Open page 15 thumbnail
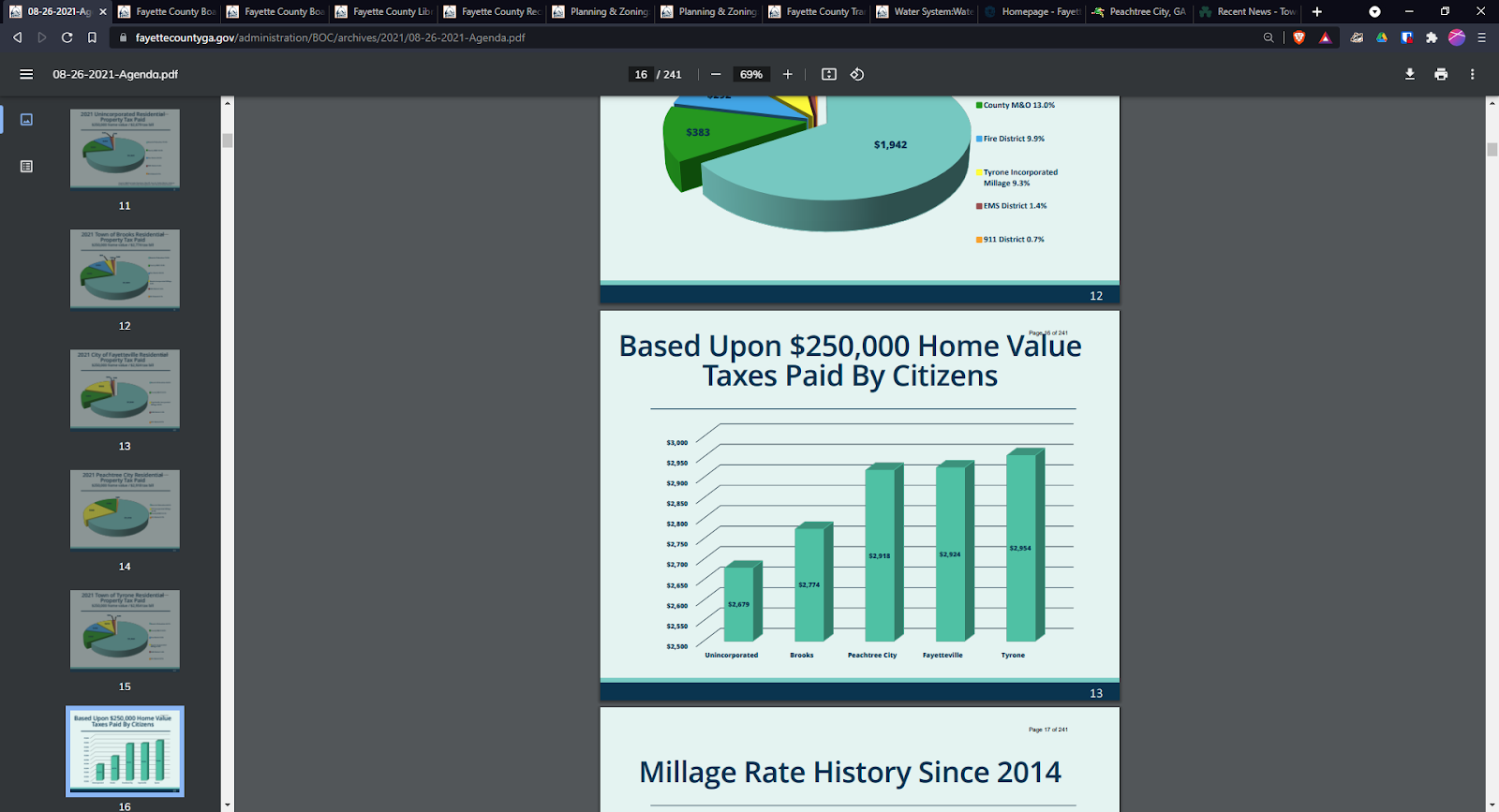 (x=125, y=629)
